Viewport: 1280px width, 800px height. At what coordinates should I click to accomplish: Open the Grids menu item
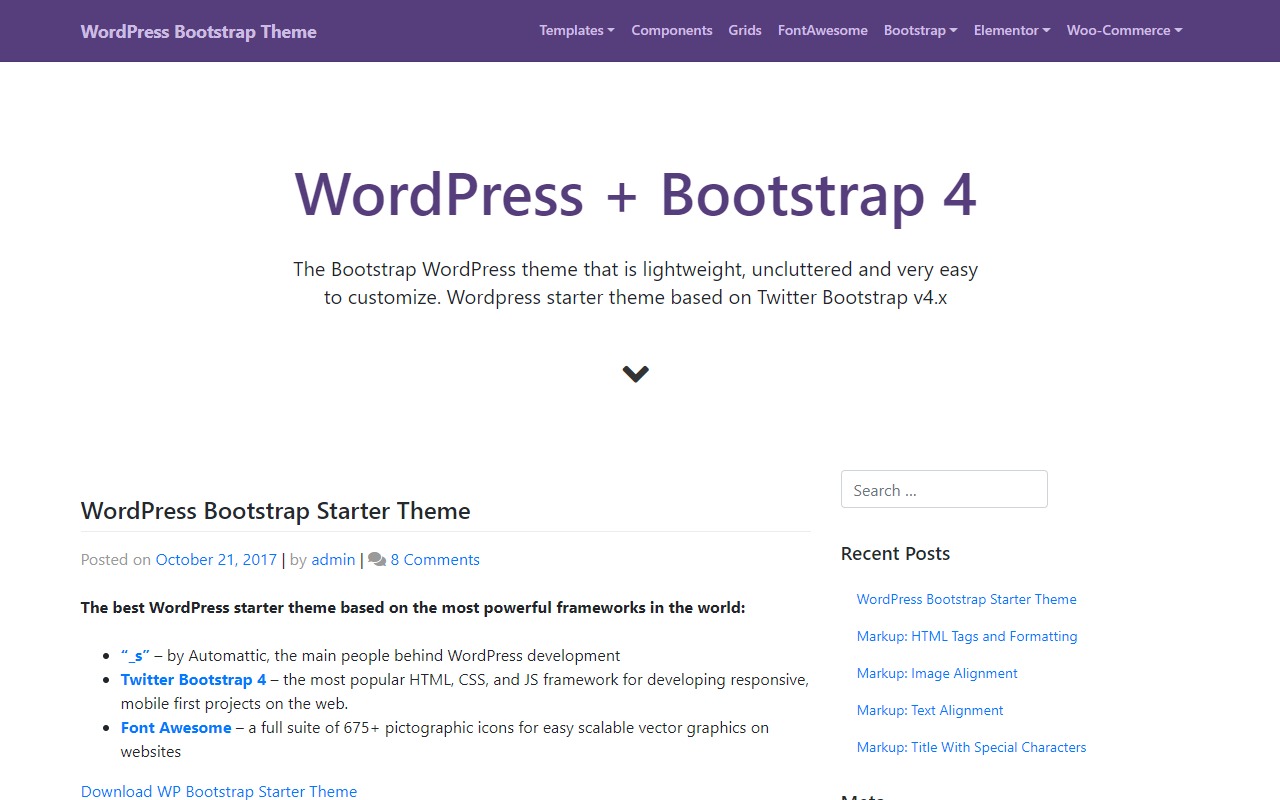[x=745, y=30]
